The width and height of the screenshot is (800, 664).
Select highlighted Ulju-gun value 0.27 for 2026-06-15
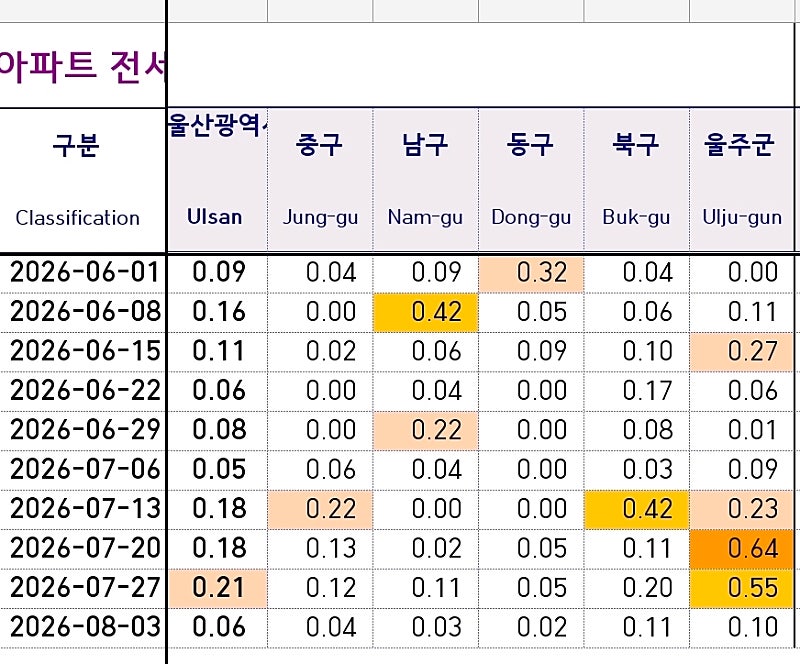[x=742, y=352]
